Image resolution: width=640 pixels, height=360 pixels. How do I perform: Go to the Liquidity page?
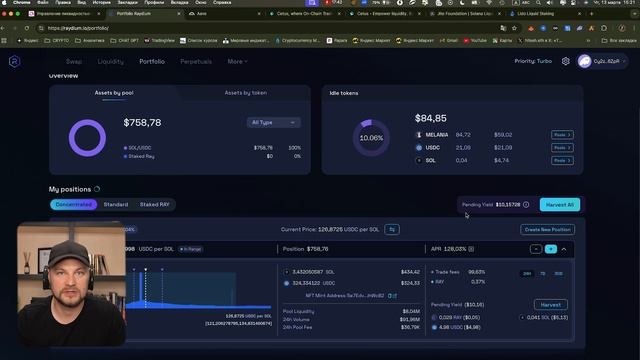[x=111, y=62]
